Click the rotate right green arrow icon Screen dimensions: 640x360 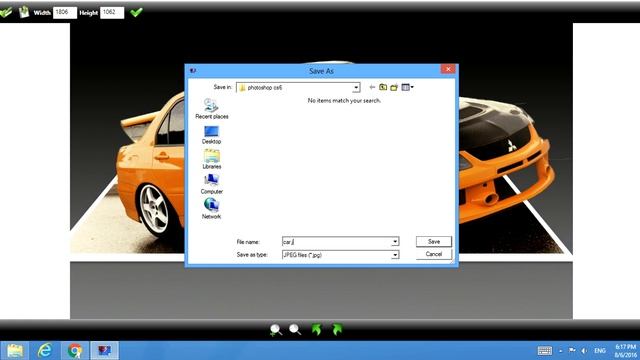[337, 329]
